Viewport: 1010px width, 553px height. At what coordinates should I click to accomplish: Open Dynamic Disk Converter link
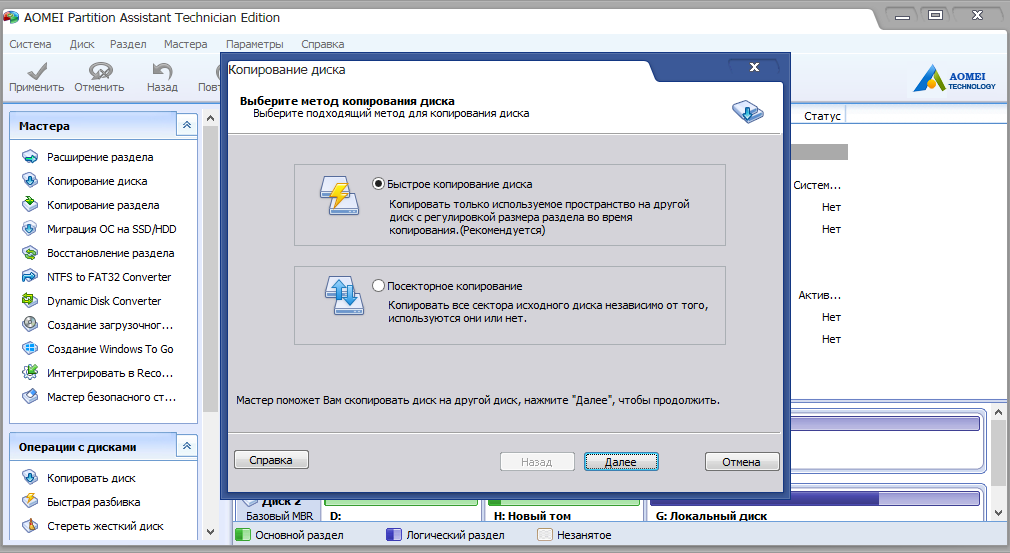point(104,301)
